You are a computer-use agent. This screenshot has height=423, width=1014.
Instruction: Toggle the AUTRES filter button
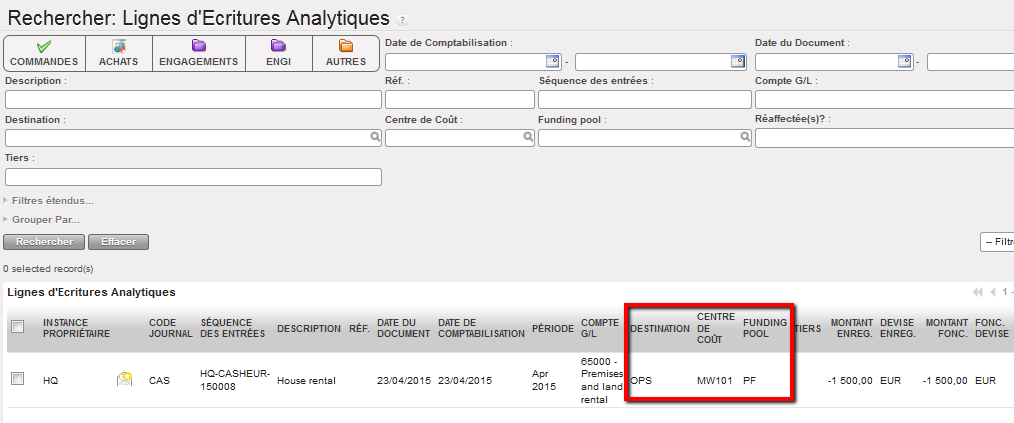346,54
